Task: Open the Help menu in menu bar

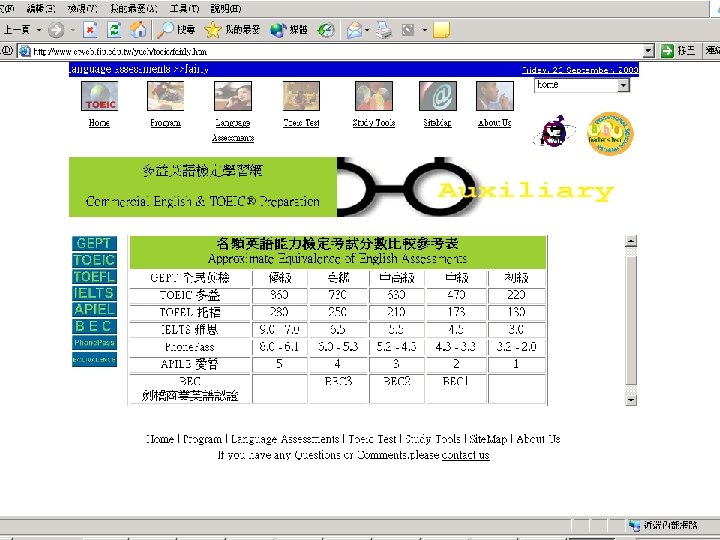Action: tap(226, 9)
